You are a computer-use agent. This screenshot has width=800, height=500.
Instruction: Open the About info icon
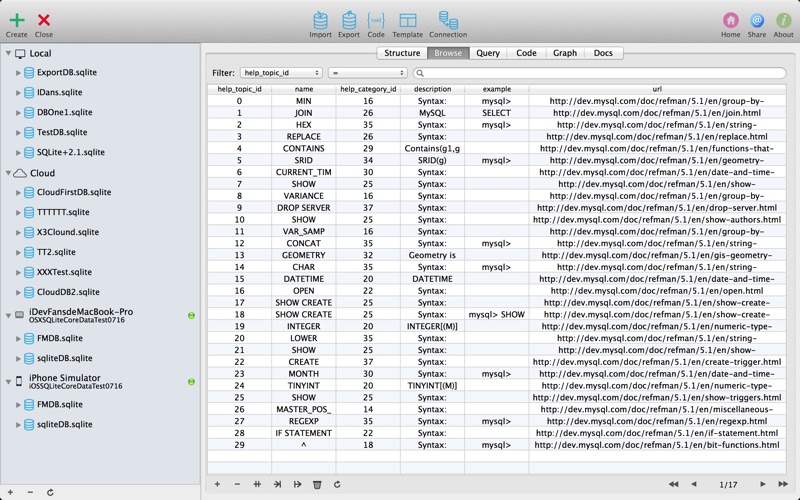[783, 20]
